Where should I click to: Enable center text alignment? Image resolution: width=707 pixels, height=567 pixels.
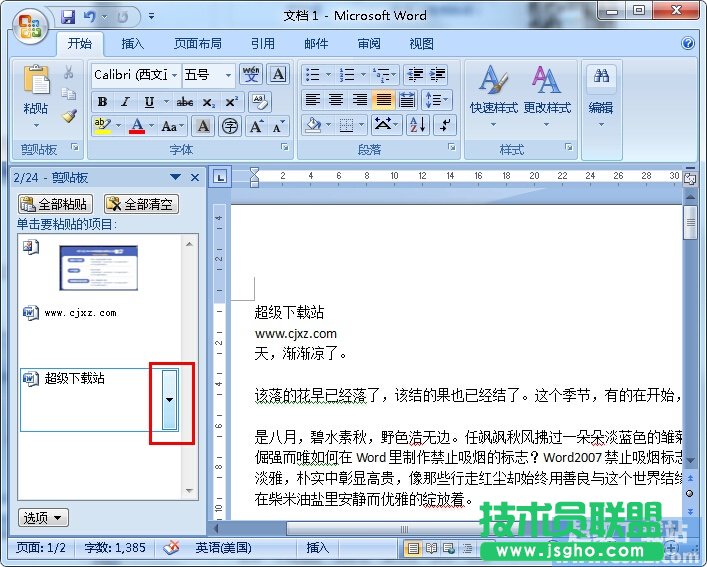pyautogui.click(x=336, y=100)
